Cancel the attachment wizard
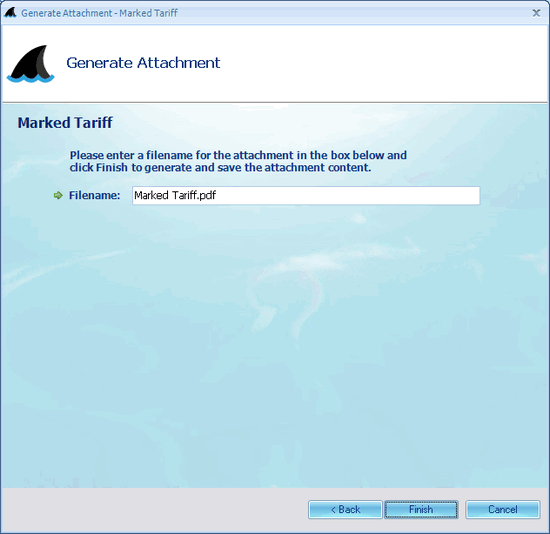The image size is (550, 534). pos(503,509)
